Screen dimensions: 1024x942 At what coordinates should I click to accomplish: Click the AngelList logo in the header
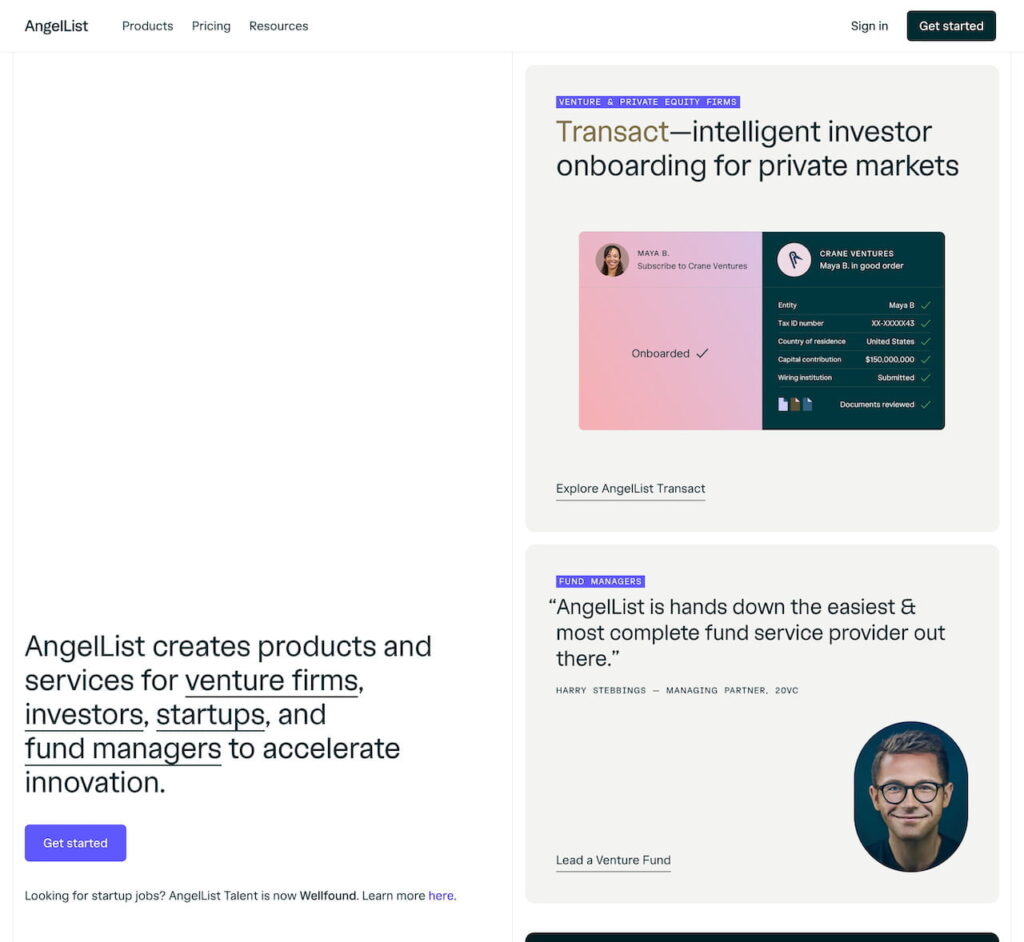coord(56,25)
